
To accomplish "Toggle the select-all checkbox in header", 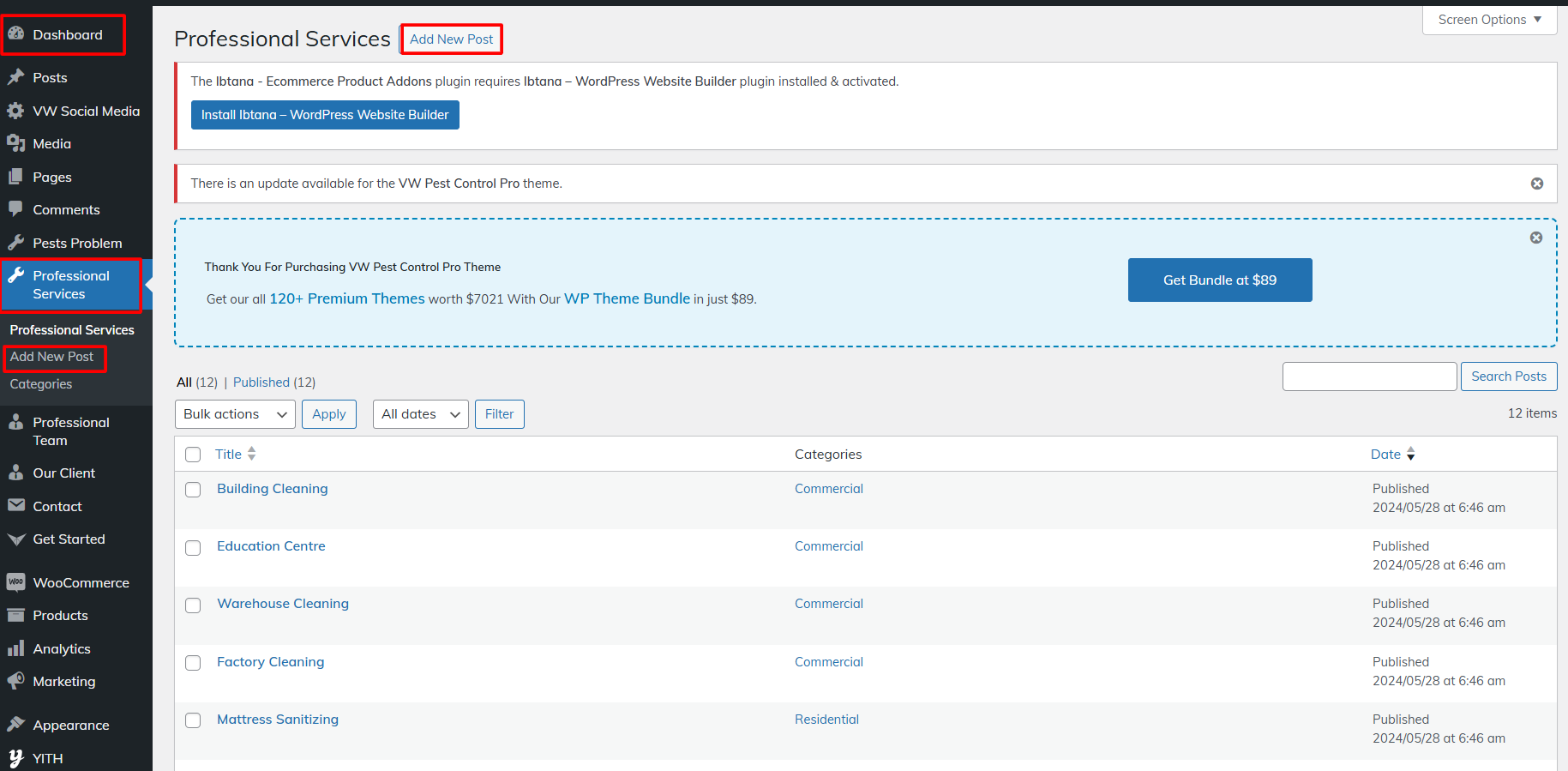I will [x=193, y=455].
